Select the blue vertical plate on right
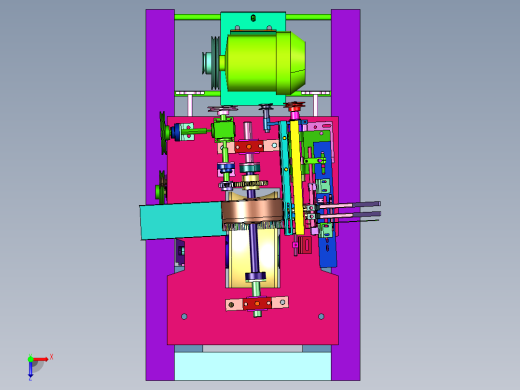 click(x=327, y=205)
